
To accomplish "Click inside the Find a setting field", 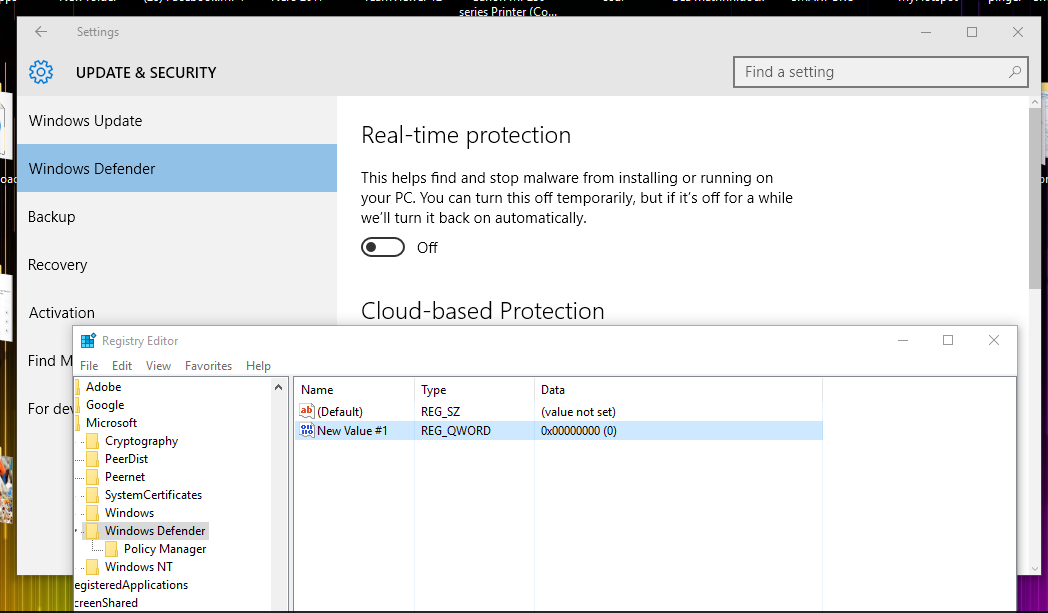I will pos(860,71).
